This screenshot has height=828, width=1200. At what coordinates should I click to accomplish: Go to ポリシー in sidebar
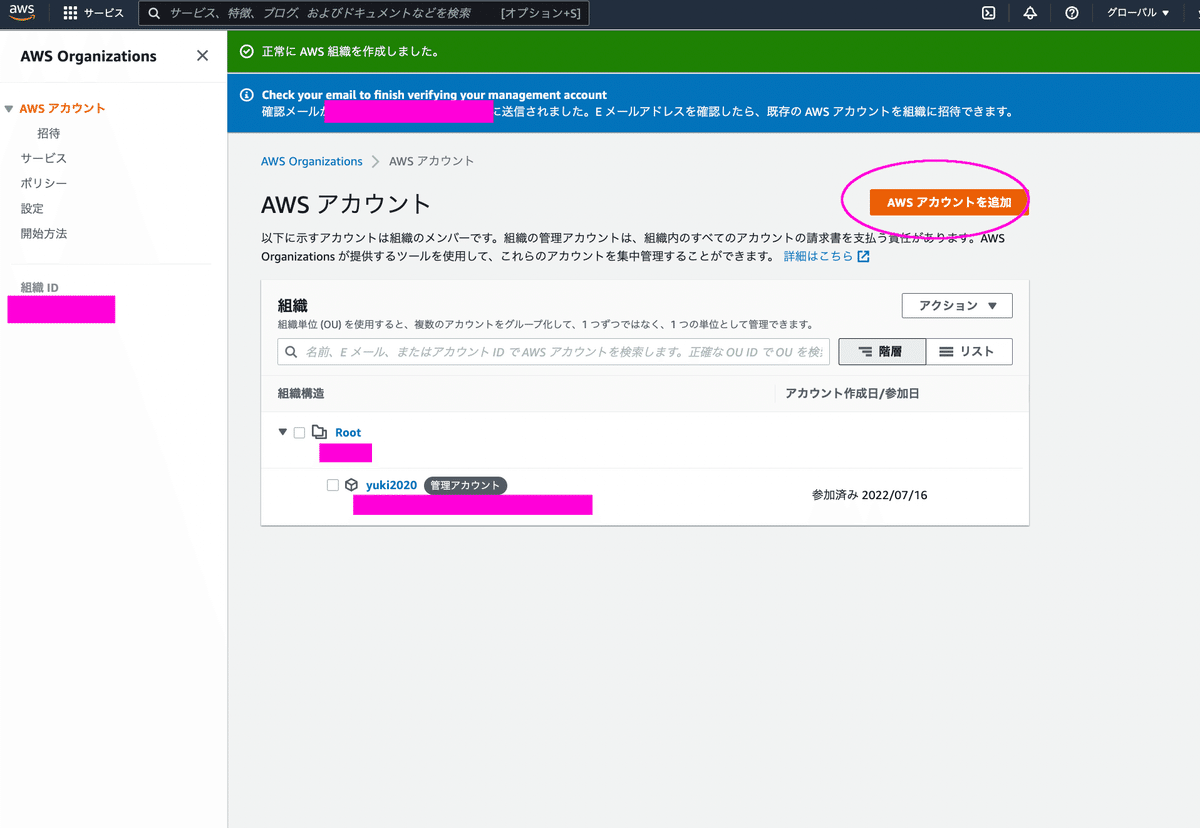44,183
